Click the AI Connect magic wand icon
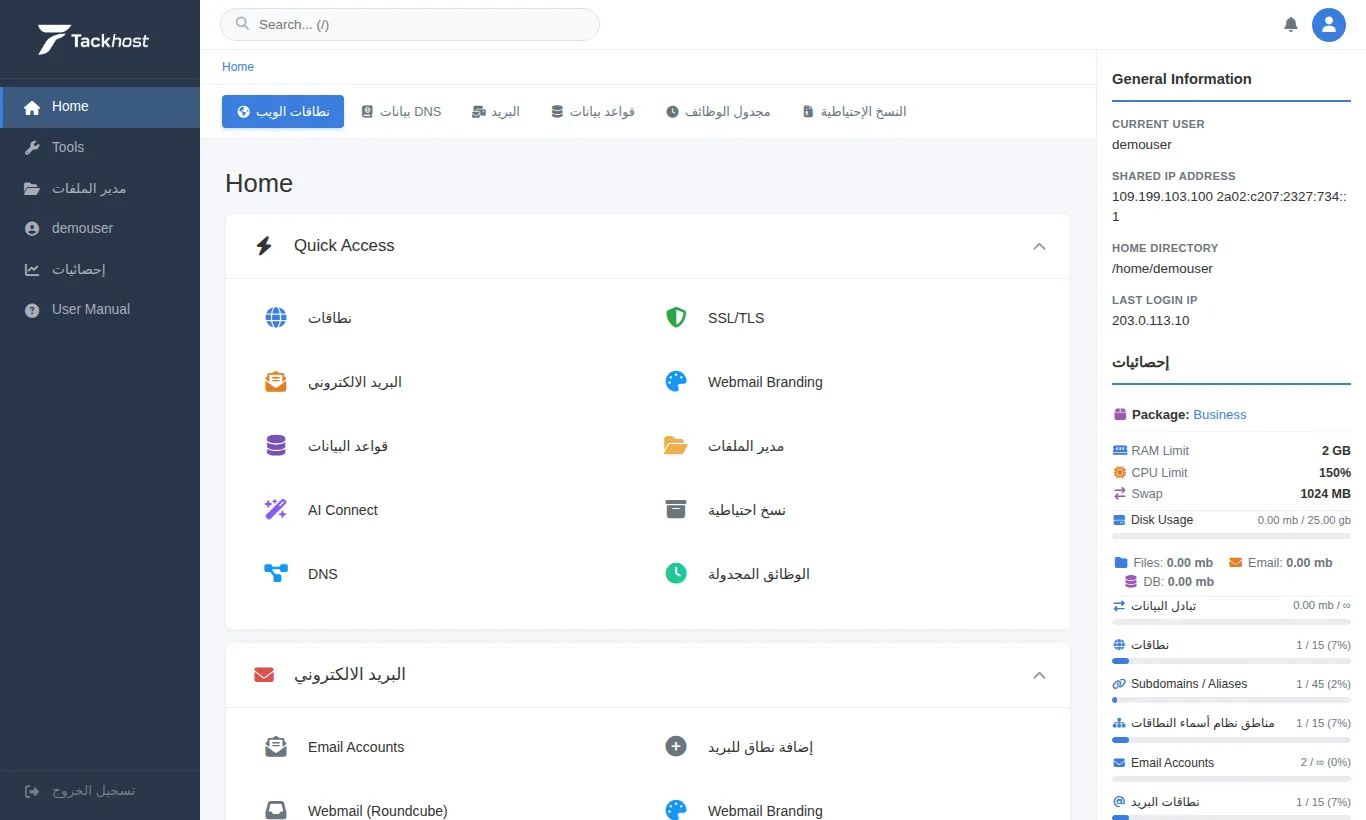Viewport: 1366px width, 820px height. point(276,510)
